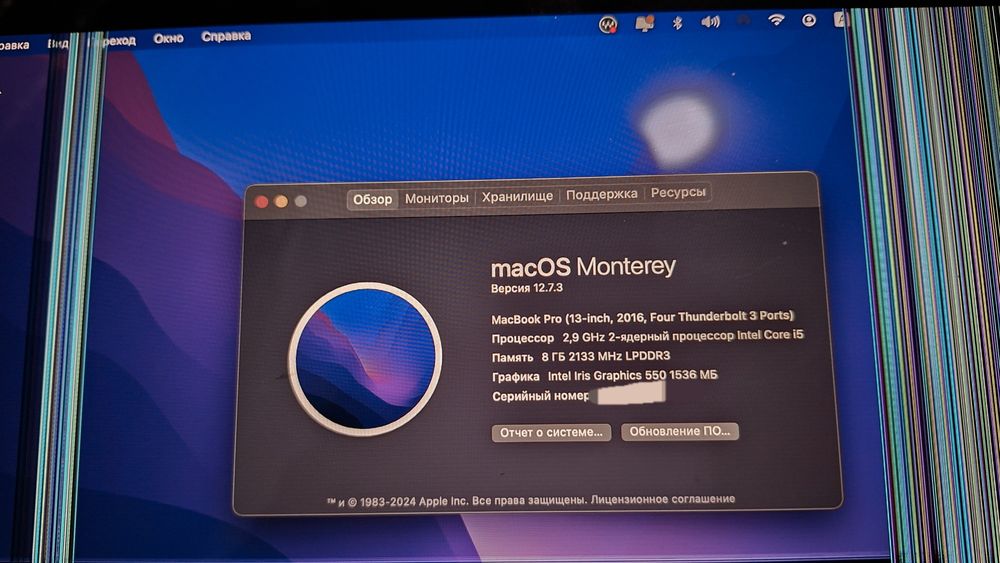Open the Bluetooth menu bar icon
This screenshot has height=563, width=1000.
[677, 23]
